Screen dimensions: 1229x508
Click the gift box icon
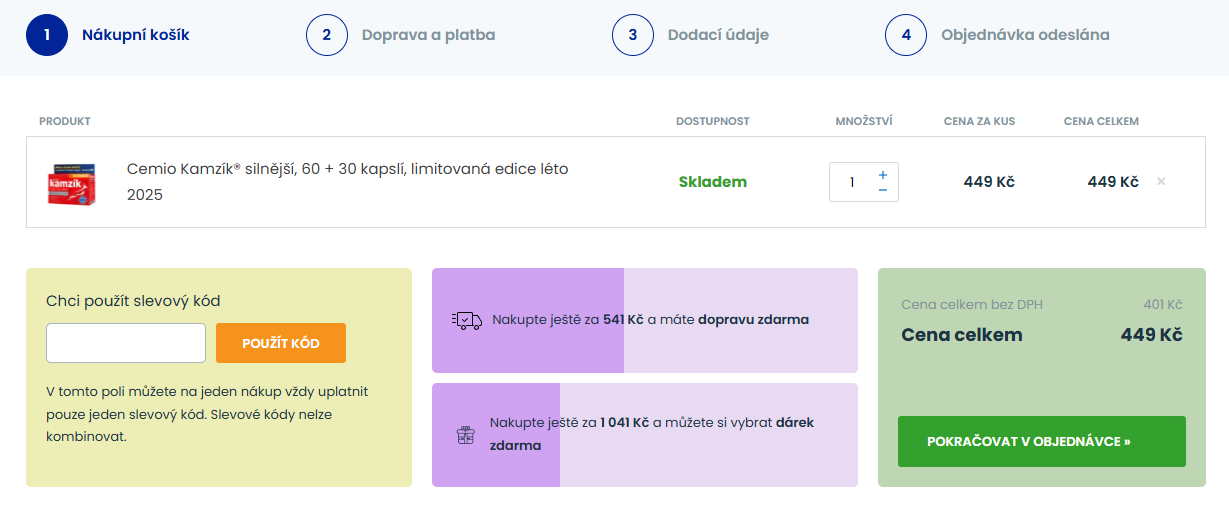tap(465, 435)
